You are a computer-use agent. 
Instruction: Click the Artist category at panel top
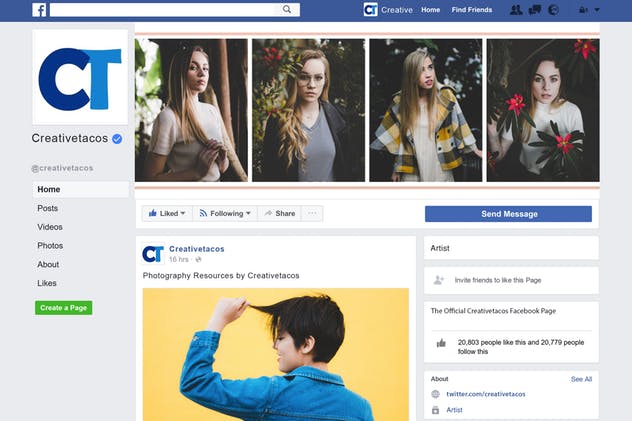click(440, 248)
